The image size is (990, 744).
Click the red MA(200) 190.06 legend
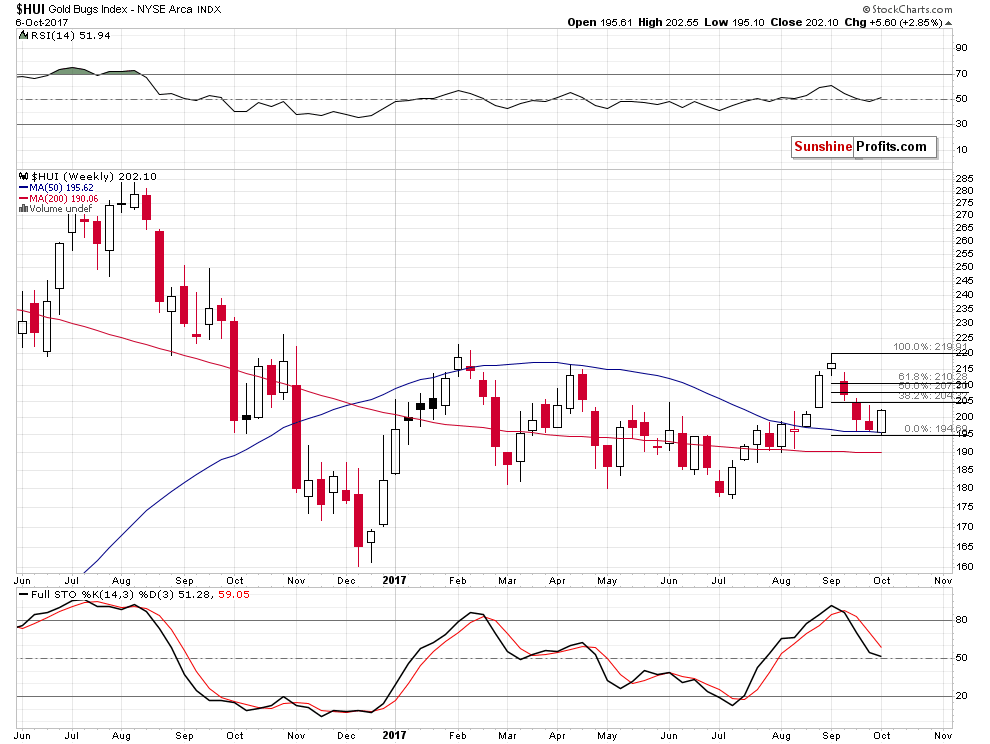click(x=63, y=198)
